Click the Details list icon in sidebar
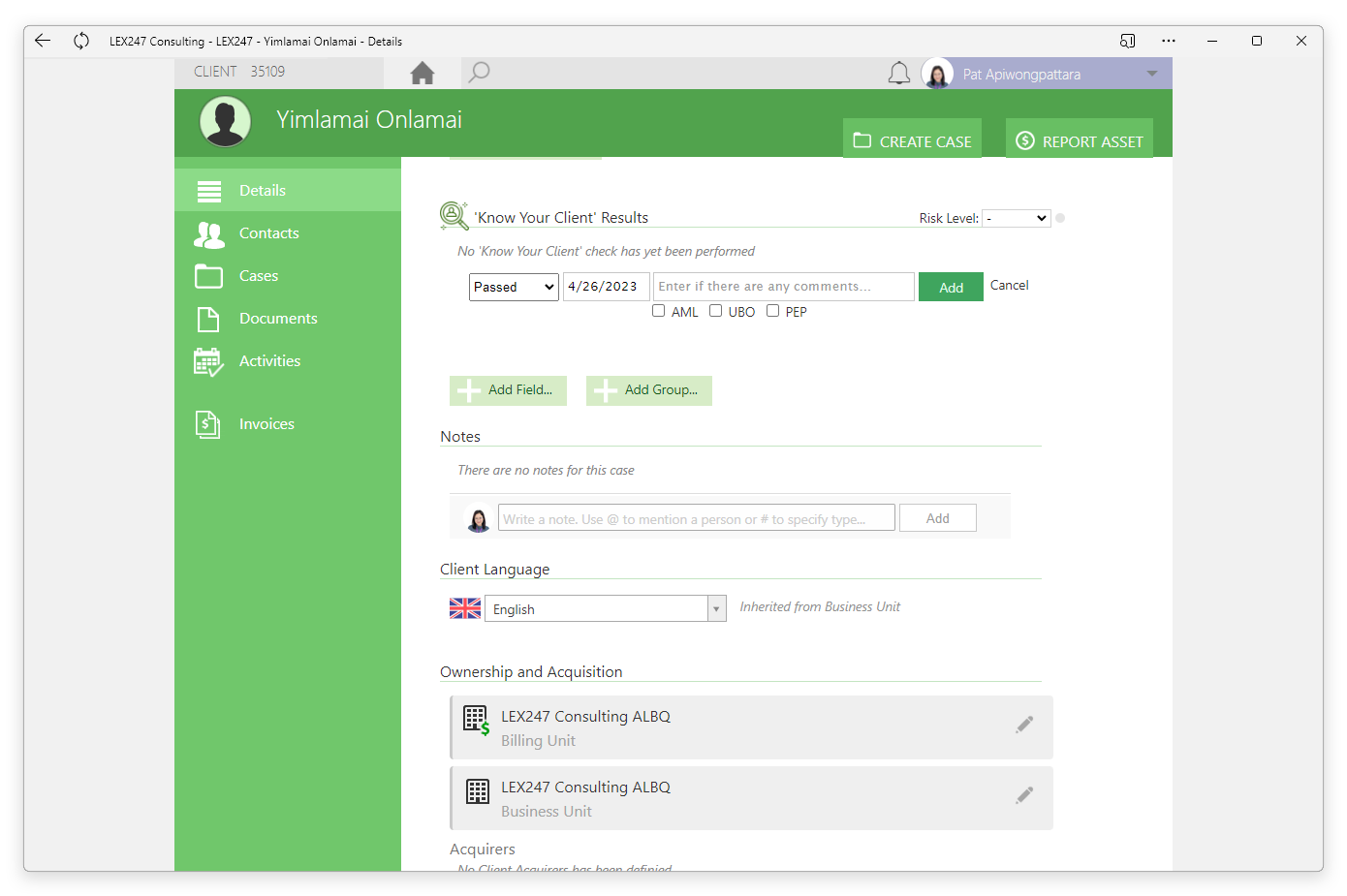Viewport: 1347px width, 896px height. (209, 191)
